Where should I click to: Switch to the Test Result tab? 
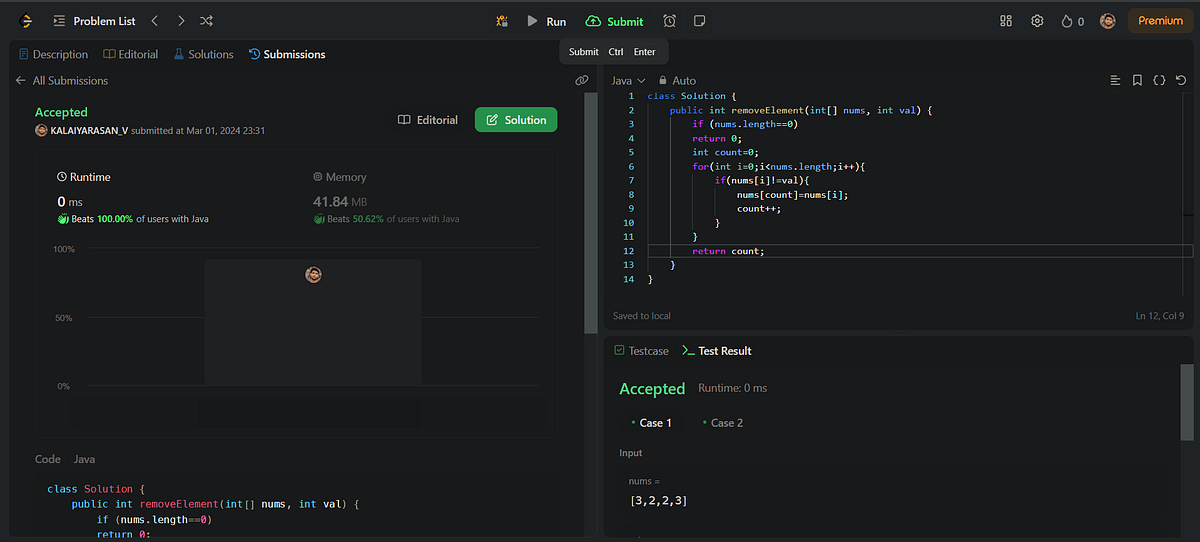(x=716, y=351)
